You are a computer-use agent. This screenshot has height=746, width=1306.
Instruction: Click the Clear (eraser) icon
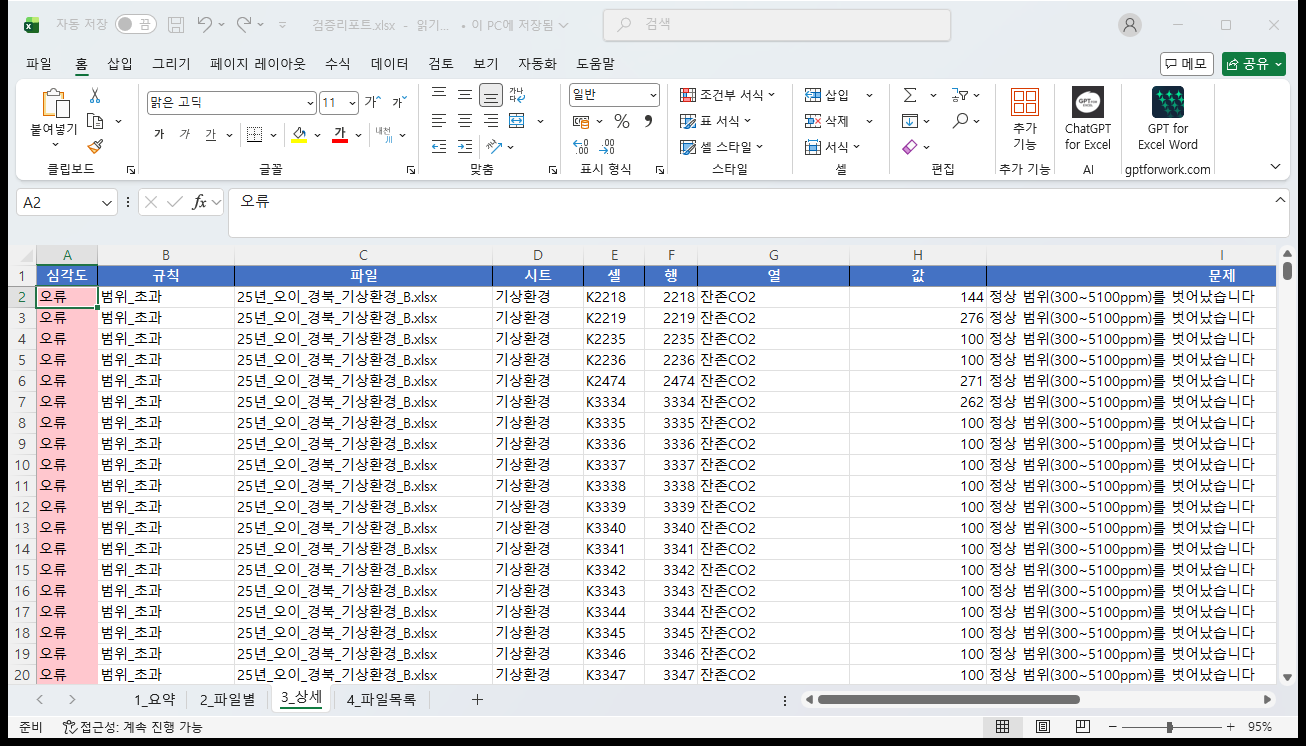(x=909, y=147)
